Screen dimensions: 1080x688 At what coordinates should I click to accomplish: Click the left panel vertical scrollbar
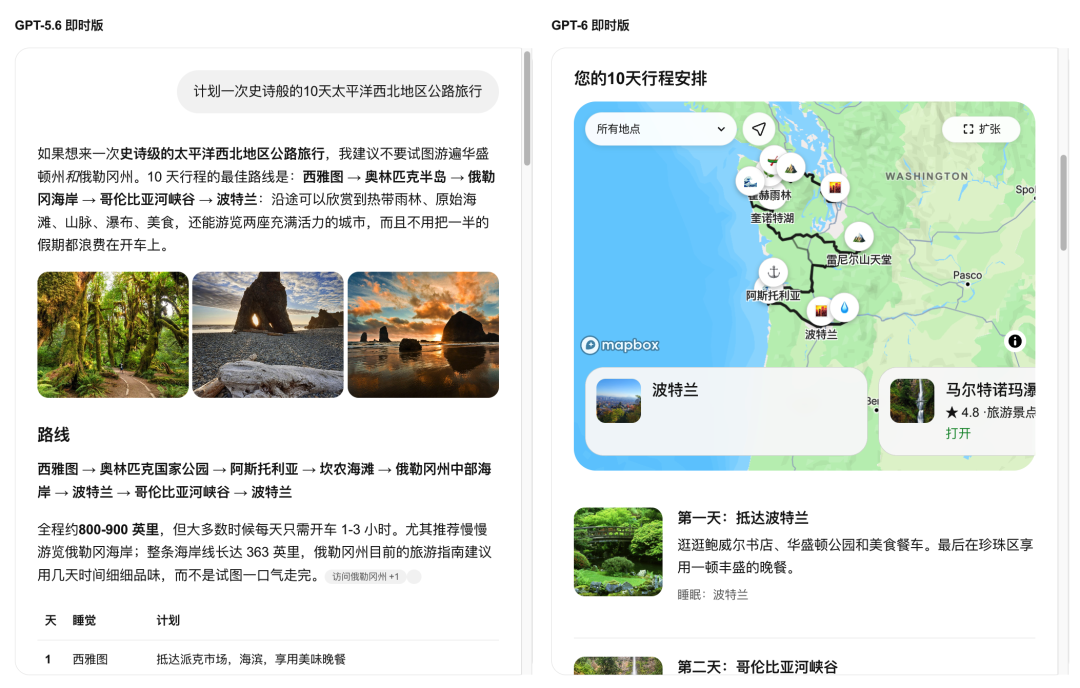coord(528,109)
